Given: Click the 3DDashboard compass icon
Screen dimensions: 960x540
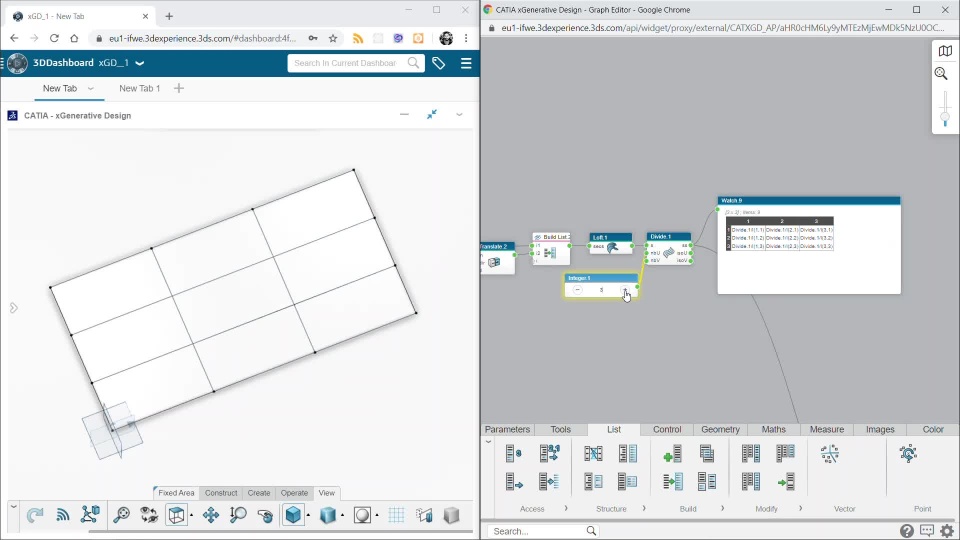Looking at the screenshot, I should tap(17, 63).
